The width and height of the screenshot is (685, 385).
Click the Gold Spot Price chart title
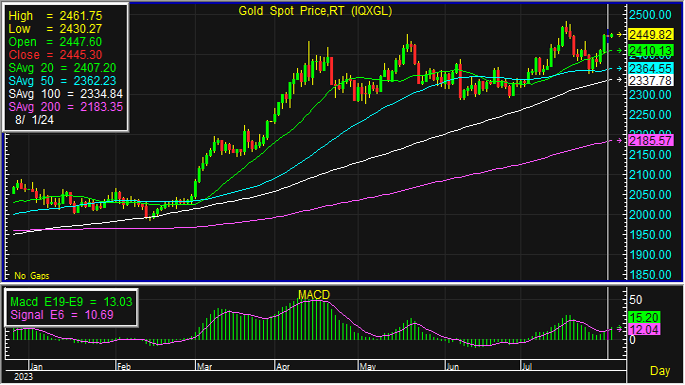click(315, 11)
